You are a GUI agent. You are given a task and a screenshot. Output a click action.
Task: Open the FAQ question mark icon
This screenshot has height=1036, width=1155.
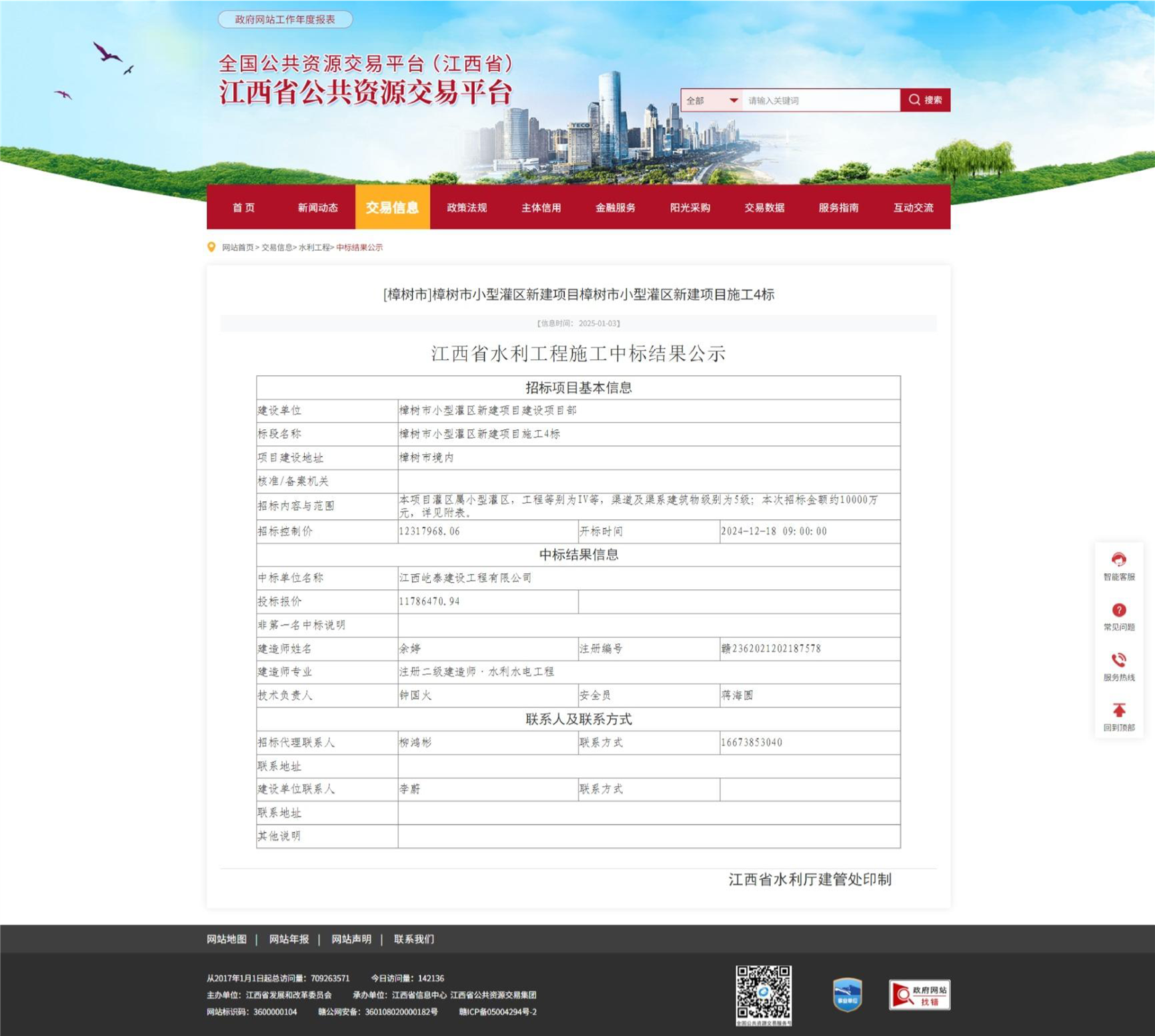1118,611
